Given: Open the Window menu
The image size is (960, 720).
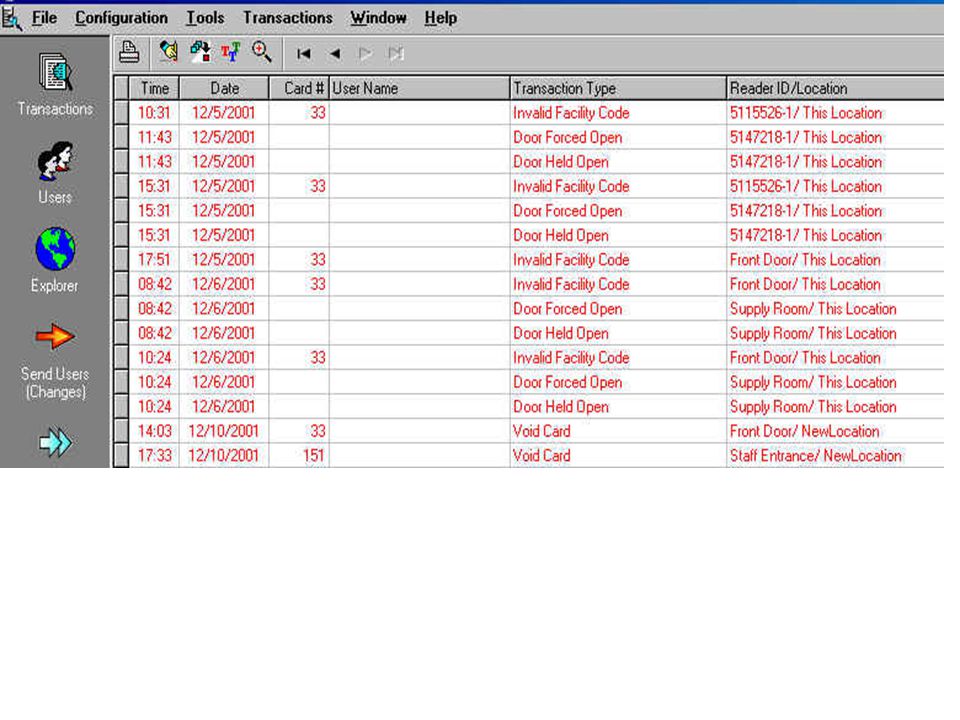Looking at the screenshot, I should tap(378, 18).
